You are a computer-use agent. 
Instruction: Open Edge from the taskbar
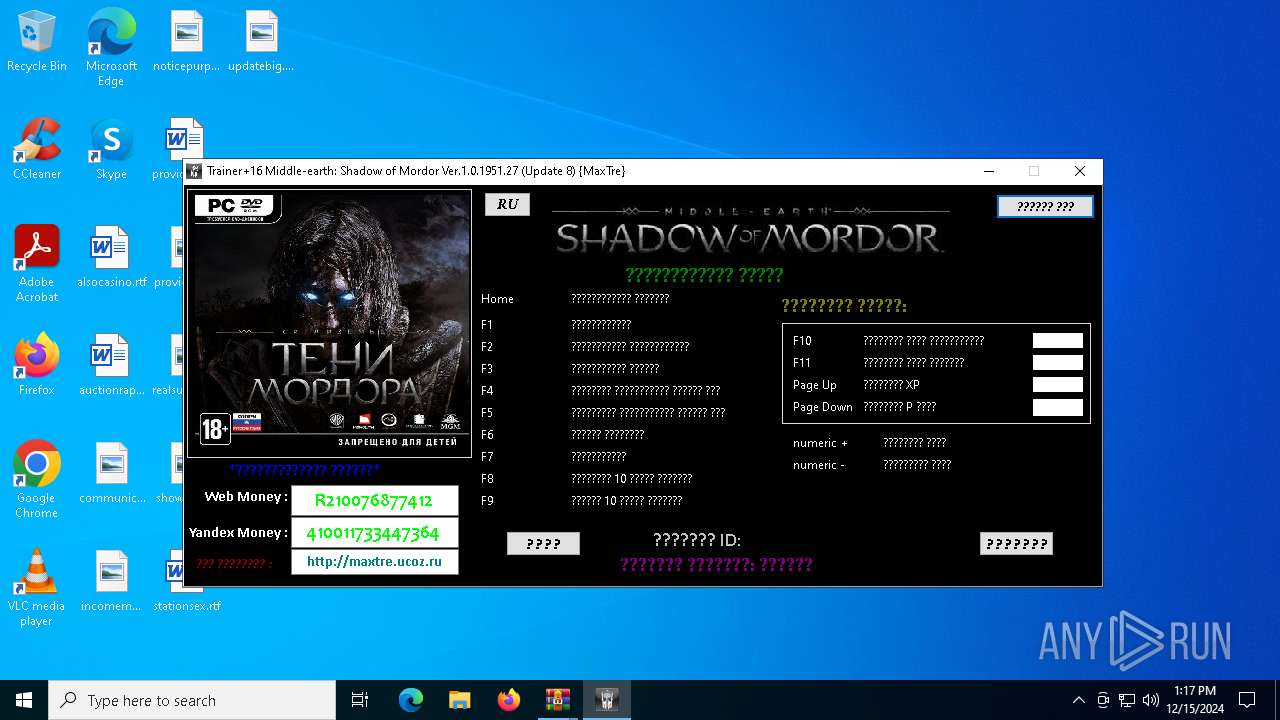(x=411, y=700)
